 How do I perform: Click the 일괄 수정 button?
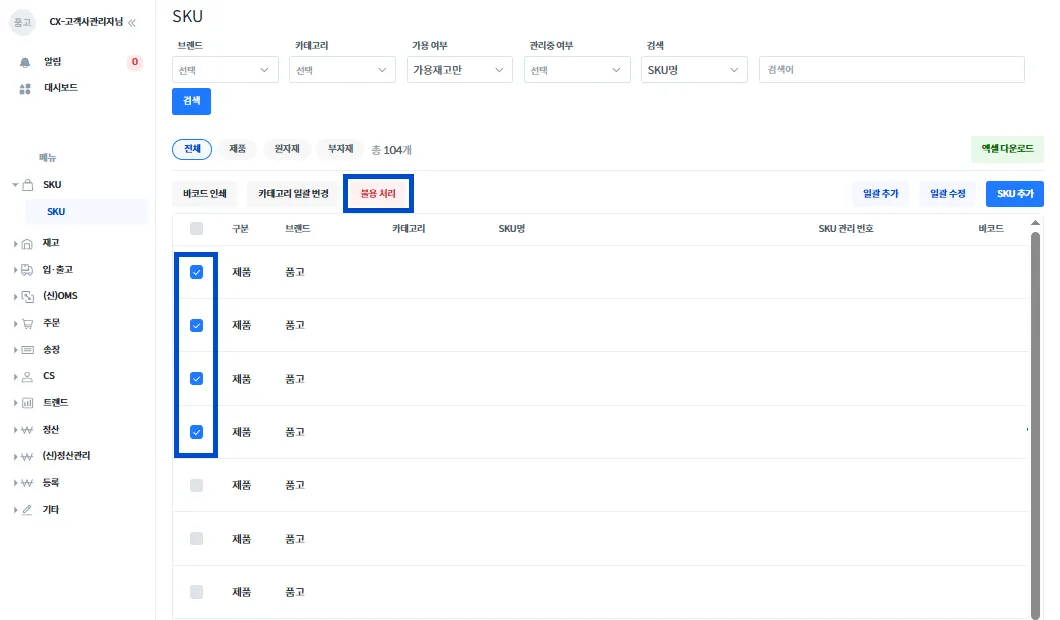947,193
